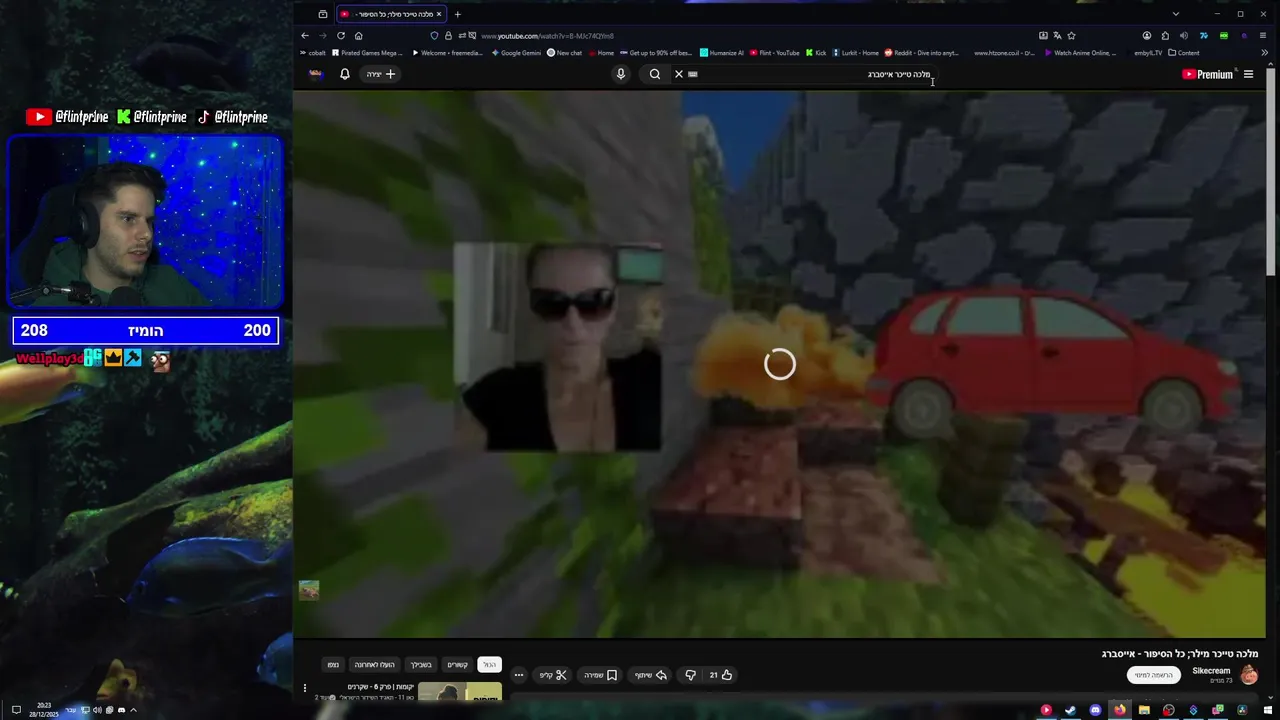Open the cobalt bookmark

[x=313, y=53]
